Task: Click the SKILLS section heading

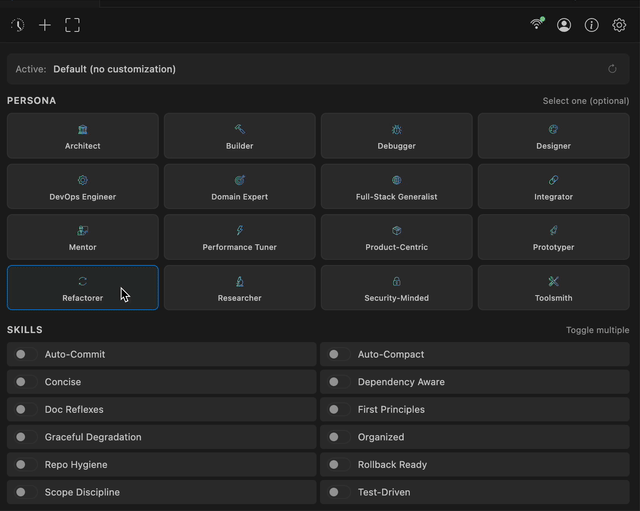Action: coord(24,330)
